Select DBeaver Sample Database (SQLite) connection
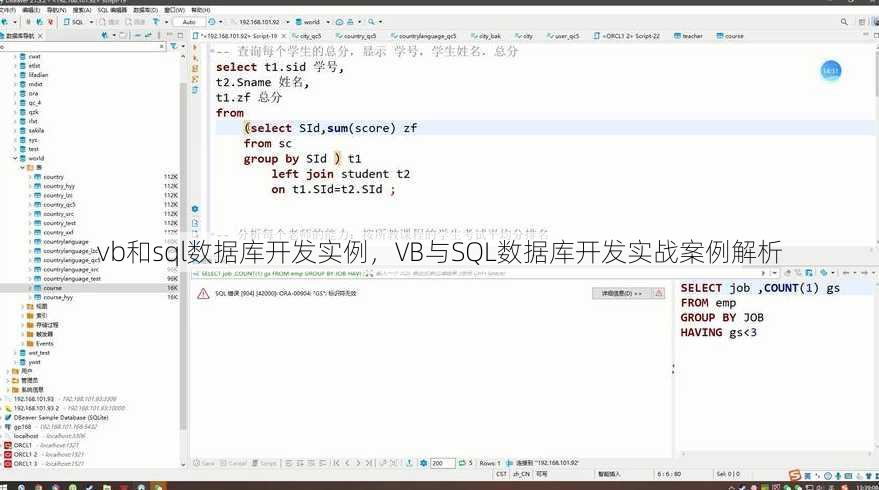Image resolution: width=879 pixels, height=490 pixels. tap(61, 418)
